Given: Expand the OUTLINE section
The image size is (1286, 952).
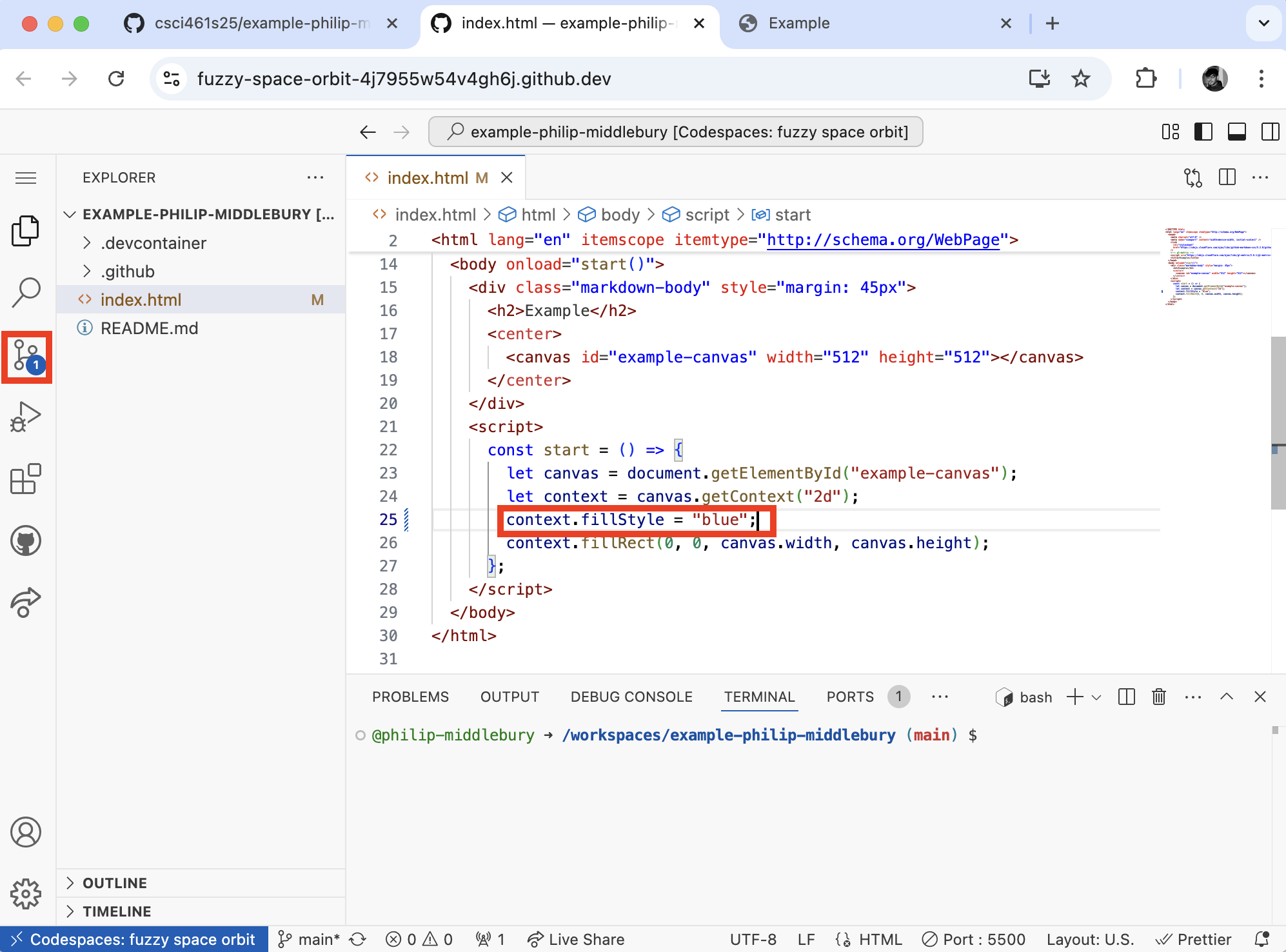Looking at the screenshot, I should (x=201, y=883).
